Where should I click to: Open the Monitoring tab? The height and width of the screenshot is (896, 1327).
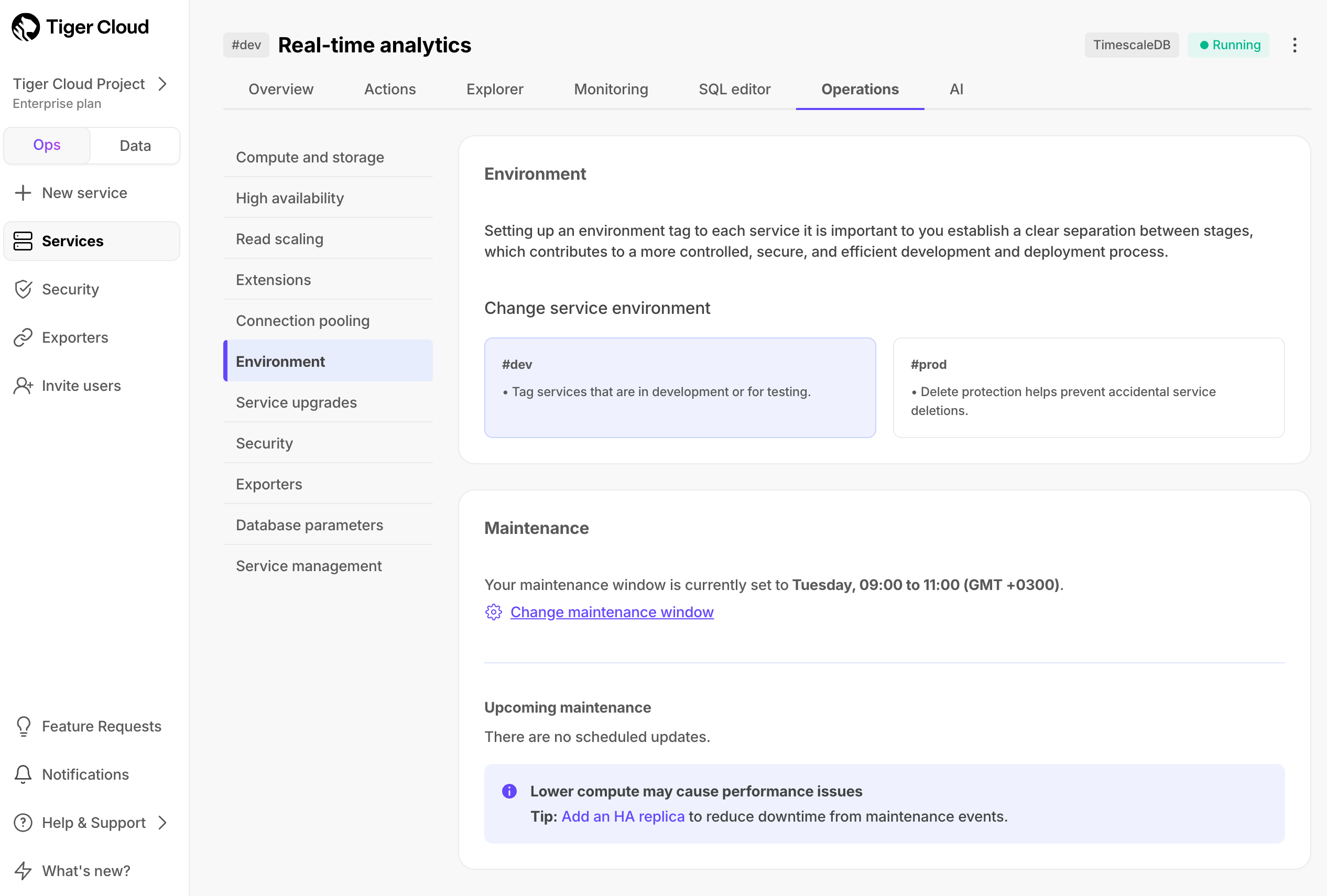pyautogui.click(x=611, y=90)
